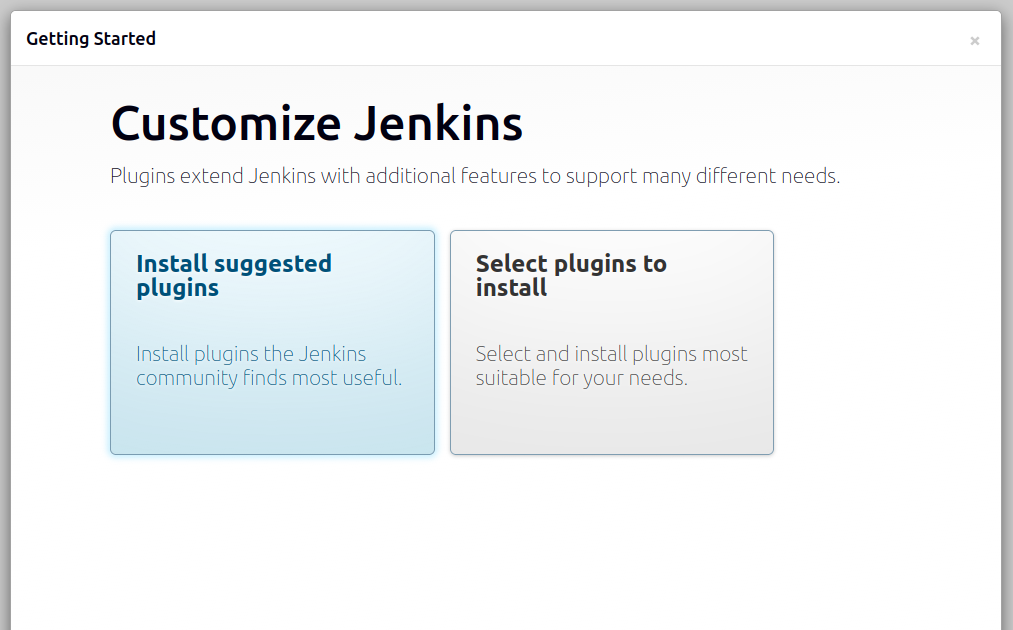Click "Select and install plugins most suitable" description
The width and height of the screenshot is (1013, 630).
(x=611, y=354)
